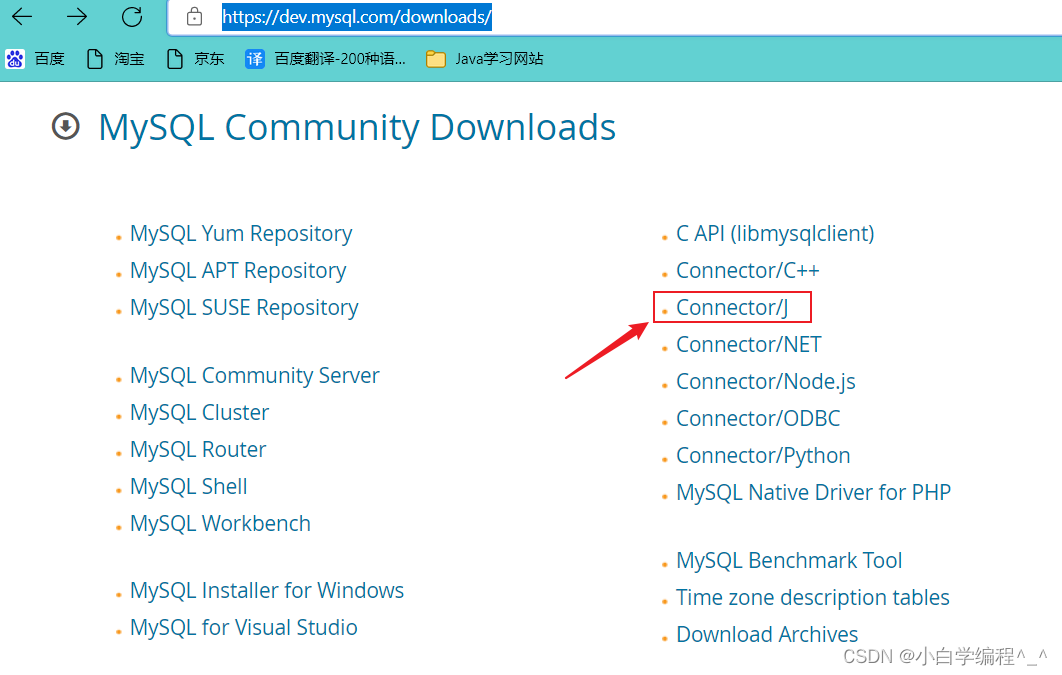Open the 淘宝 bookmark
Image resolution: width=1062 pixels, height=675 pixels.
[x=116, y=59]
